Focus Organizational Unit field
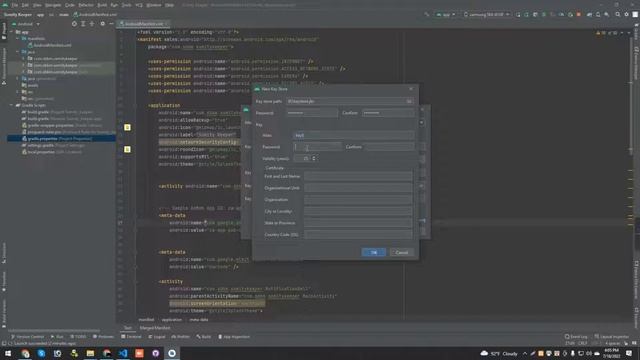 pos(358,188)
